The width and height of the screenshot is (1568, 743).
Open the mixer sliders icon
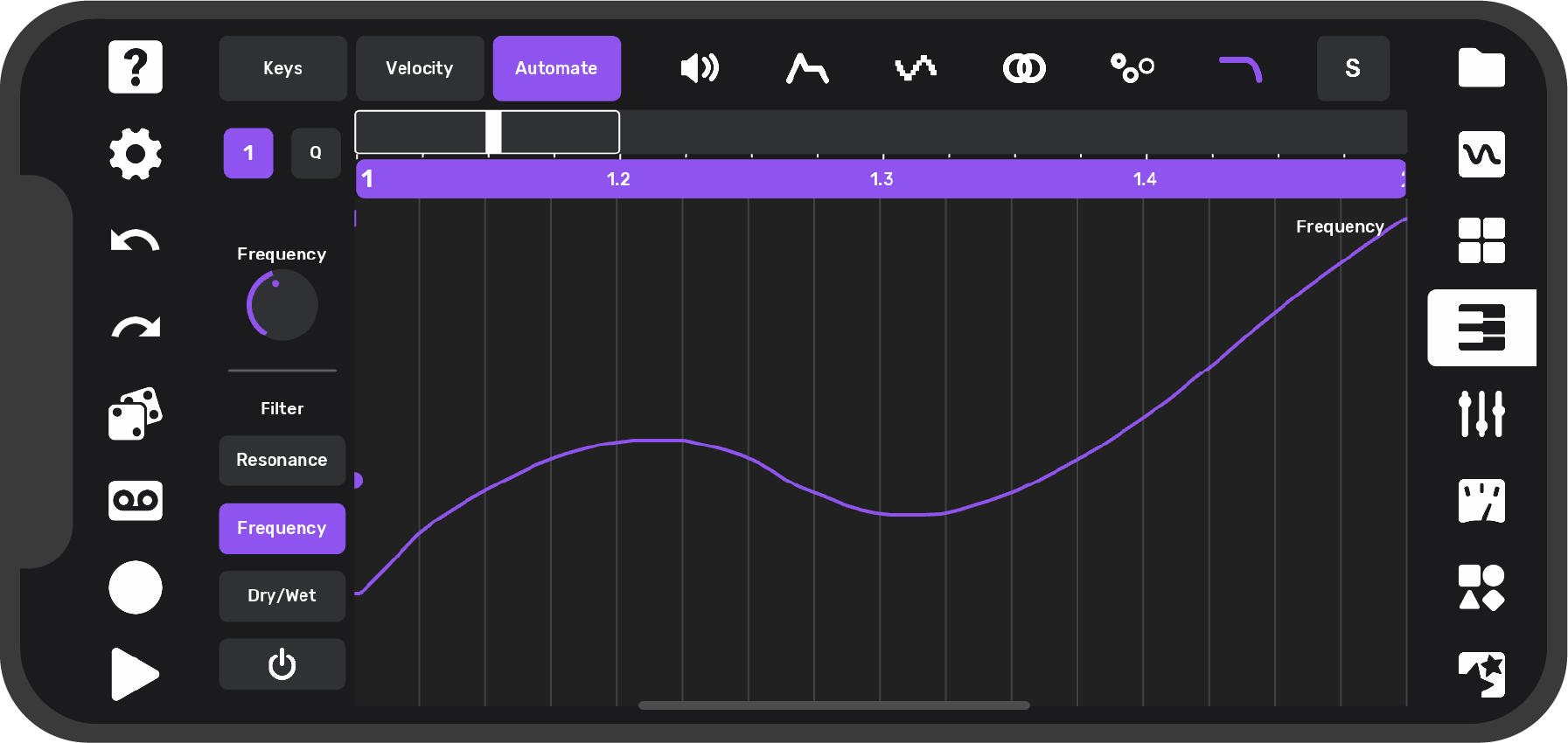[x=1481, y=413]
